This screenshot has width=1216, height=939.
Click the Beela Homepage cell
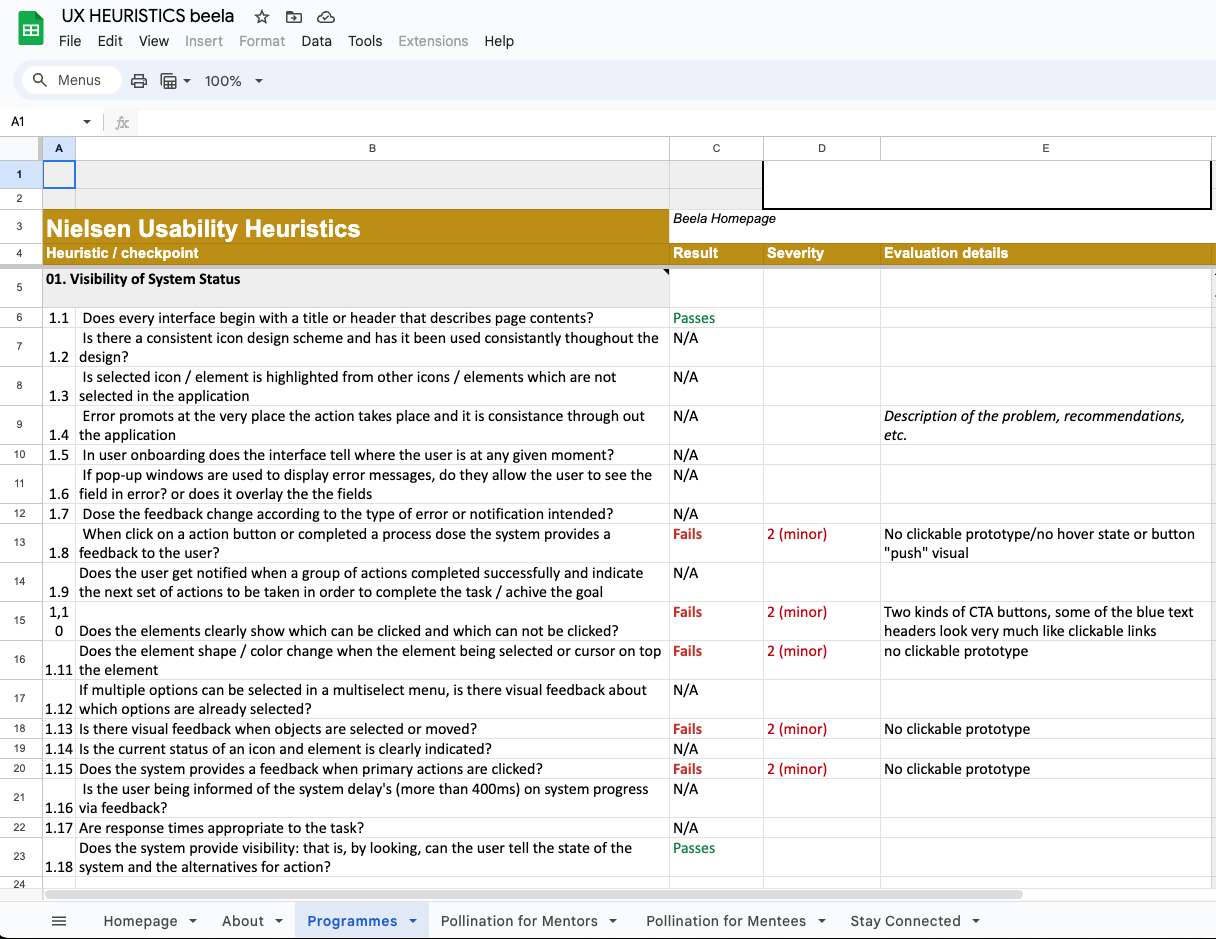(x=724, y=218)
